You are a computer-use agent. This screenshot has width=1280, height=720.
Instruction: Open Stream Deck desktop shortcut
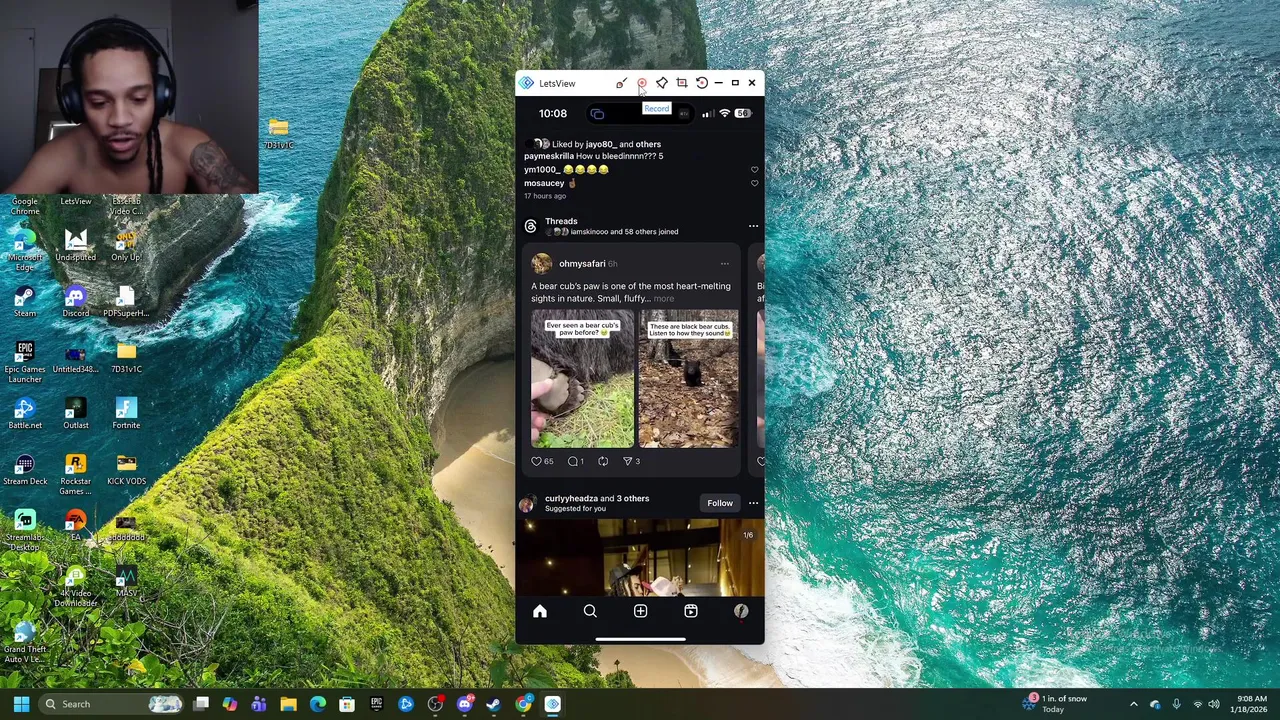coord(25,469)
